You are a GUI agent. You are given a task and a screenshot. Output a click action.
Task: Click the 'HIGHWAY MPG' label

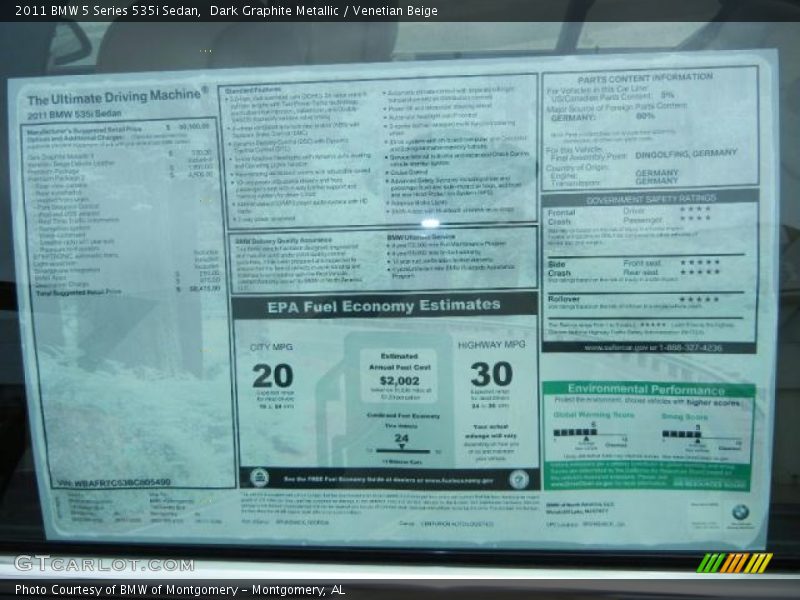(x=491, y=345)
